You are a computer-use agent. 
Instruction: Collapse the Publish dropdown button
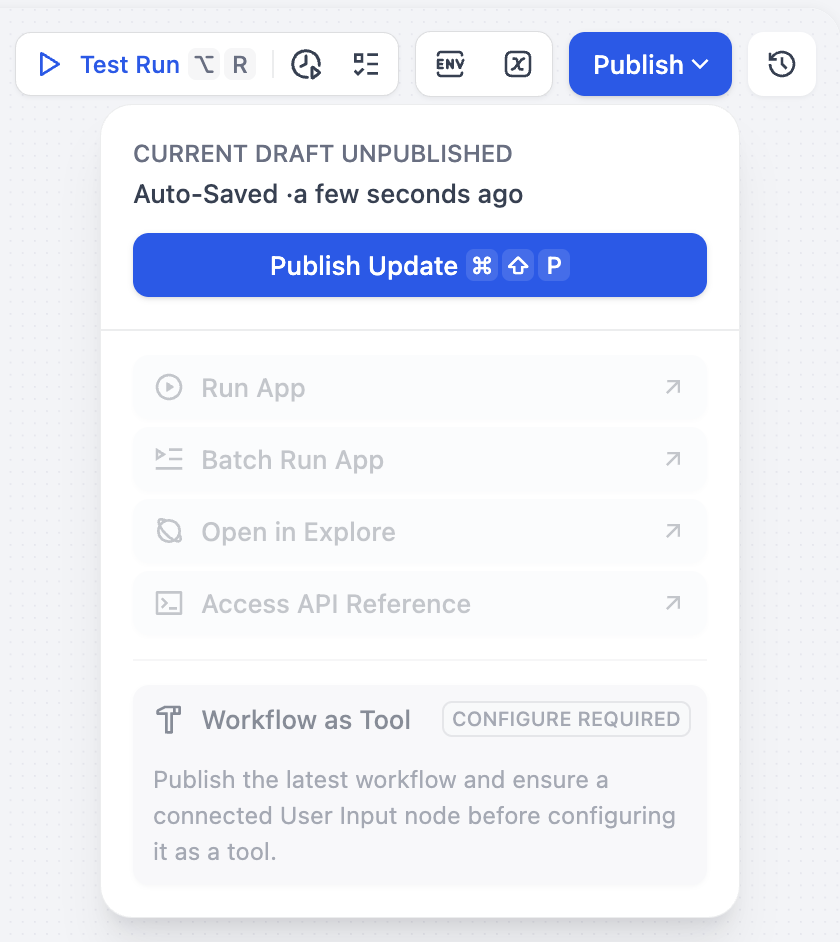(650, 64)
